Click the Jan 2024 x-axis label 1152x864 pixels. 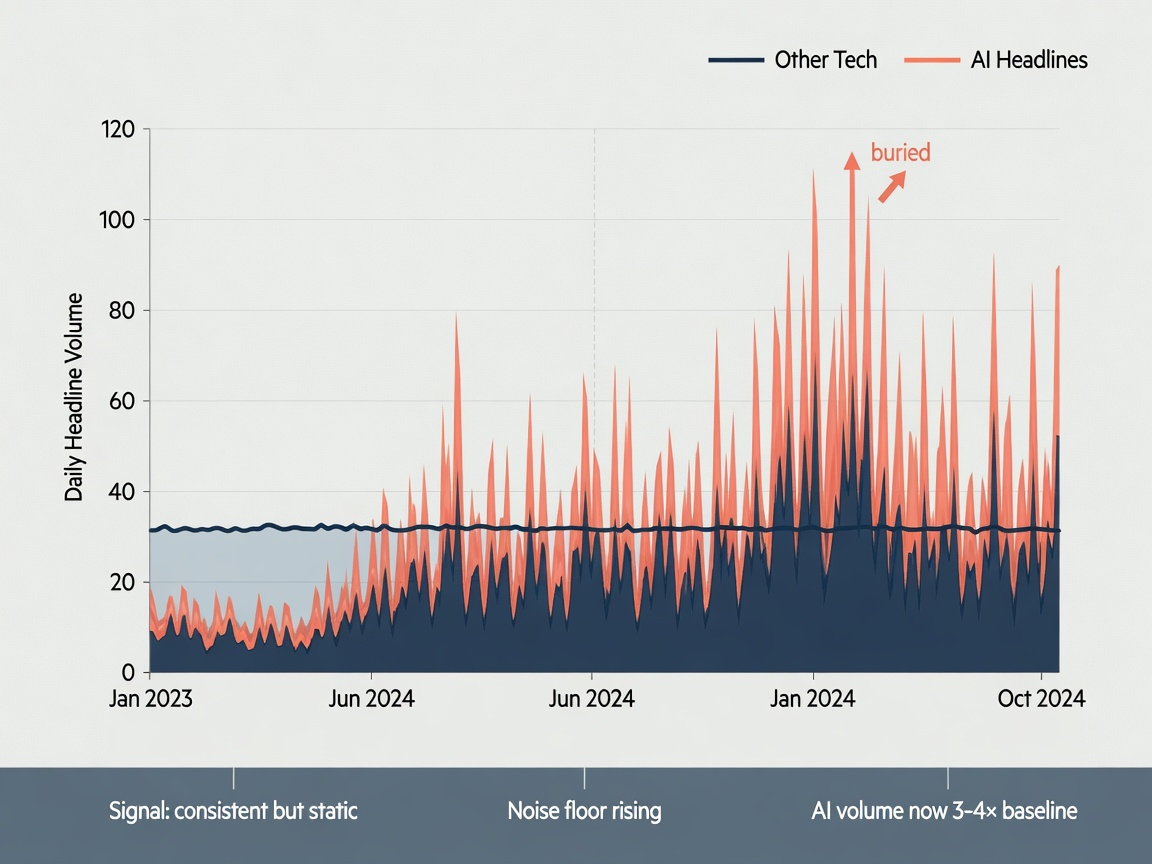tap(813, 698)
